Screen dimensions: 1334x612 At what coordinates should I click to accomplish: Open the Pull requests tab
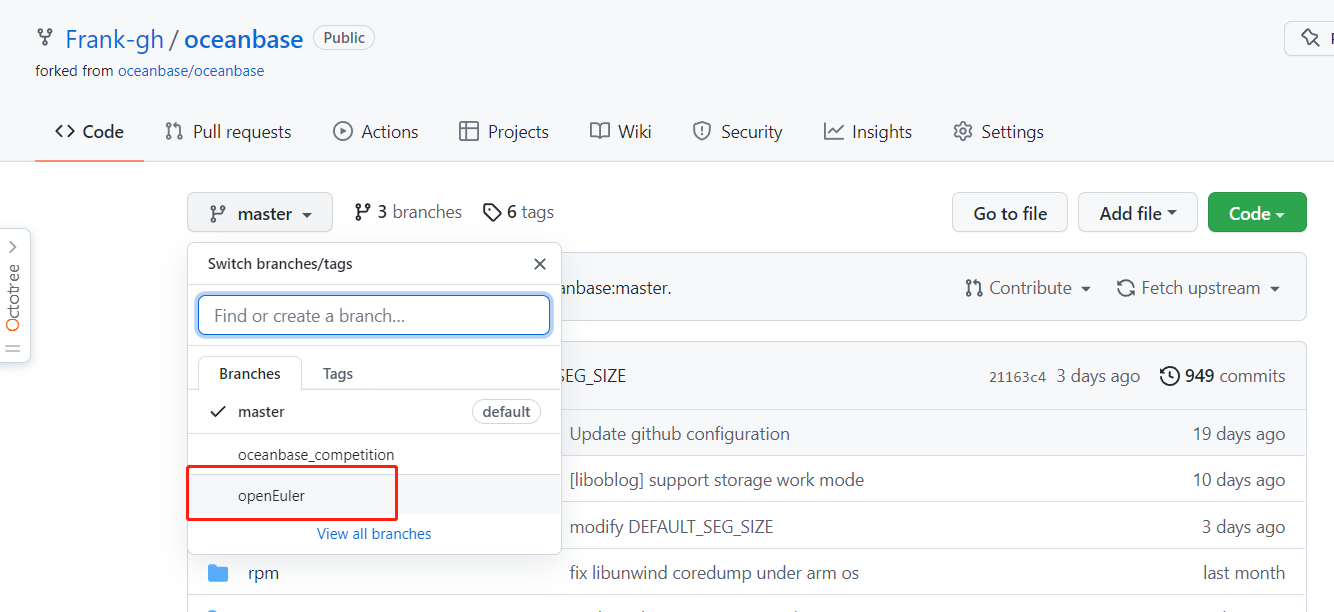point(228,132)
